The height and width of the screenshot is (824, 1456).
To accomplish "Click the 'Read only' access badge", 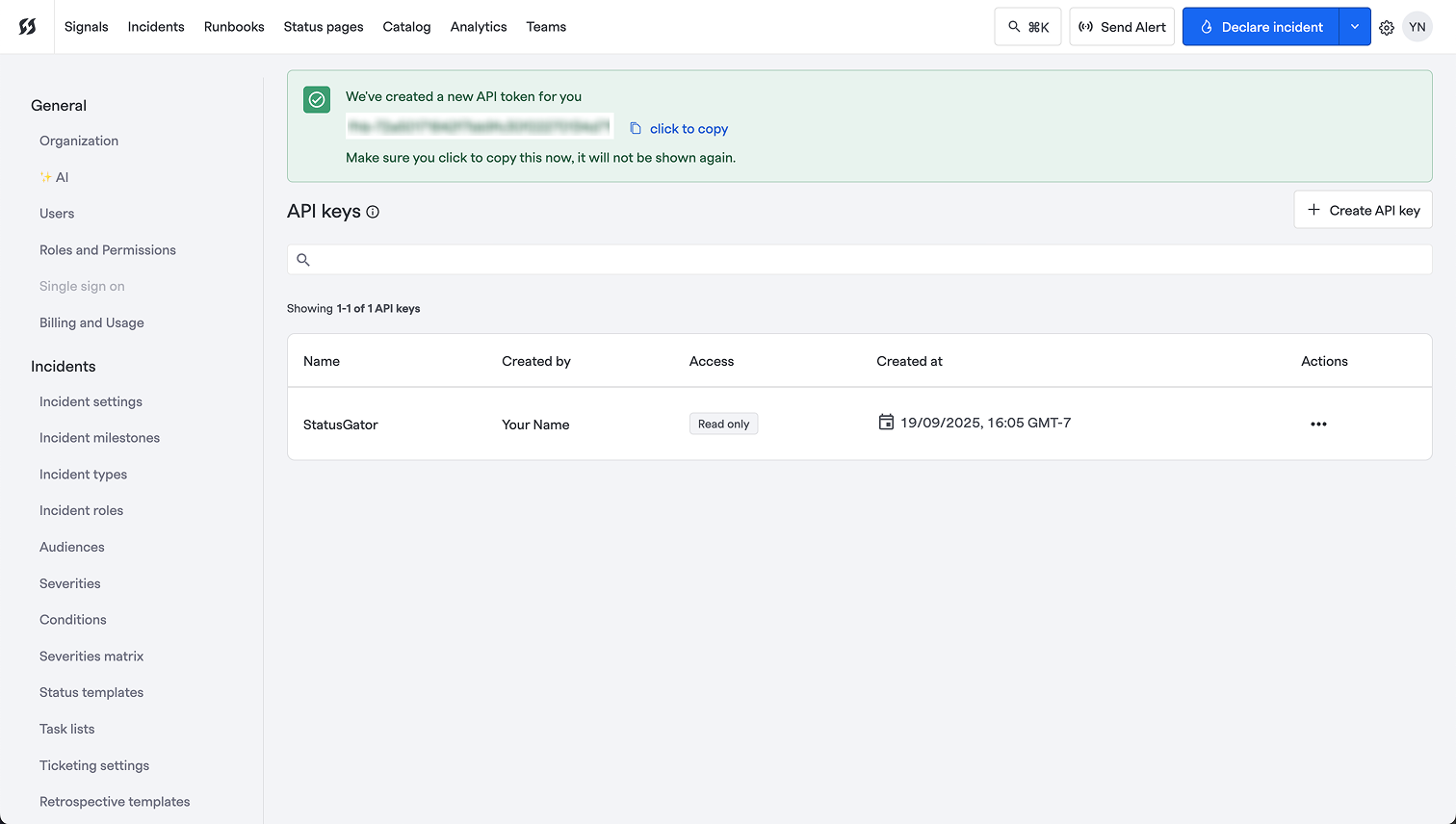I will point(723,424).
